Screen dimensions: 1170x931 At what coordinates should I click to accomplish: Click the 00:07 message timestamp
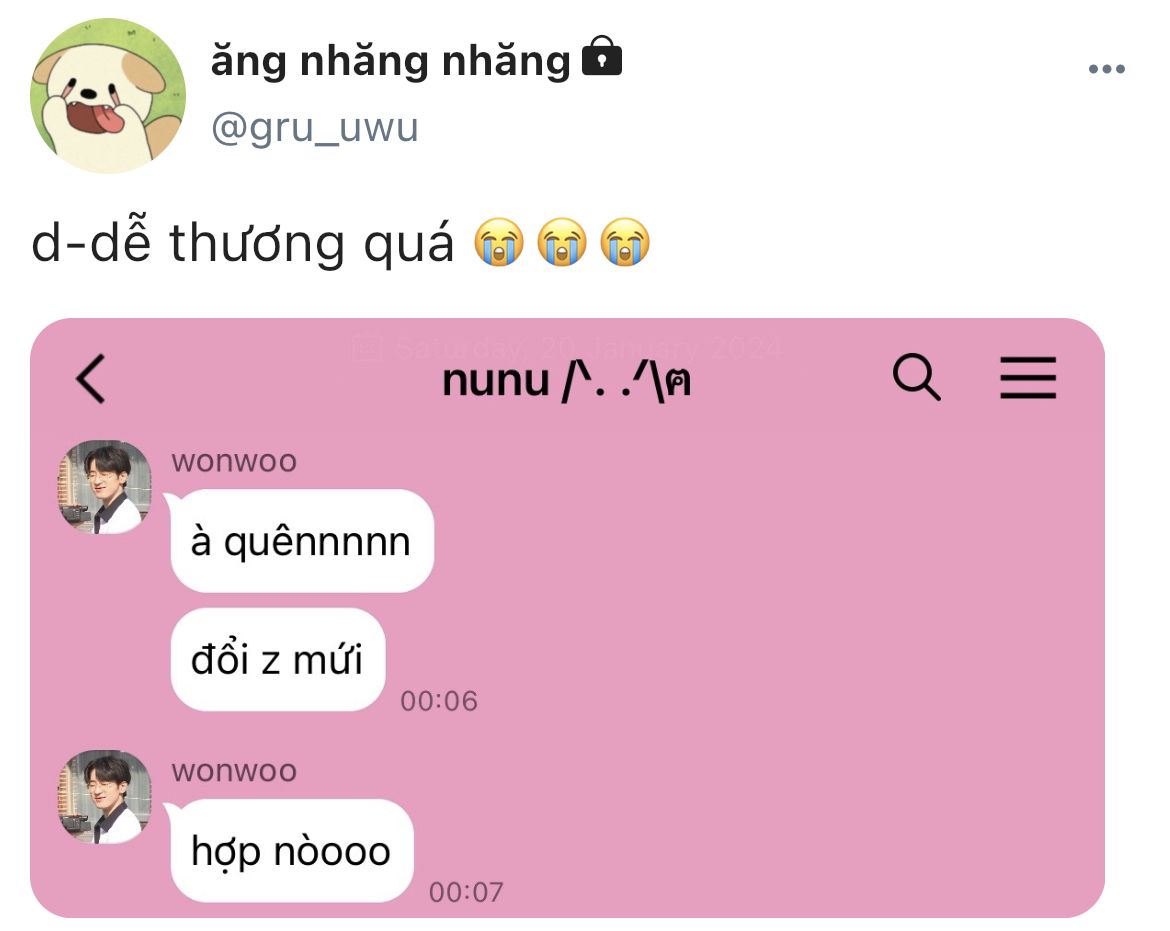coord(466,892)
